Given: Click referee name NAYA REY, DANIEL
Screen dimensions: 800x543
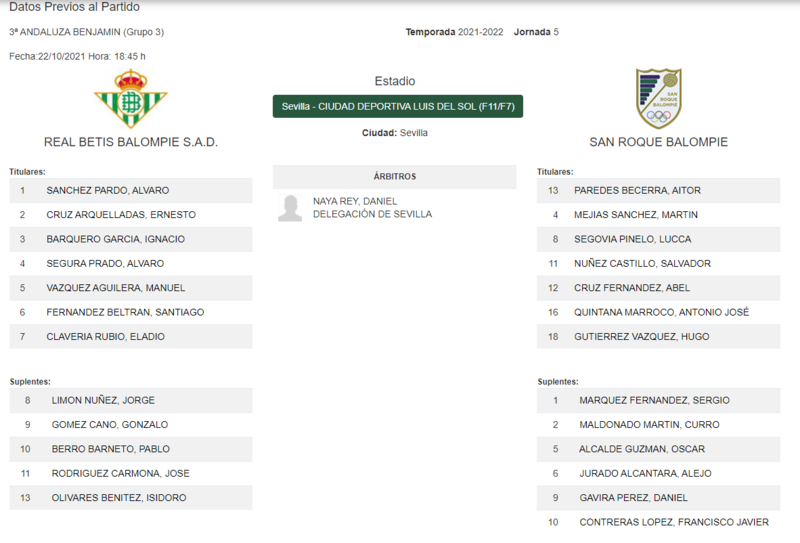Looking at the screenshot, I should tap(355, 201).
